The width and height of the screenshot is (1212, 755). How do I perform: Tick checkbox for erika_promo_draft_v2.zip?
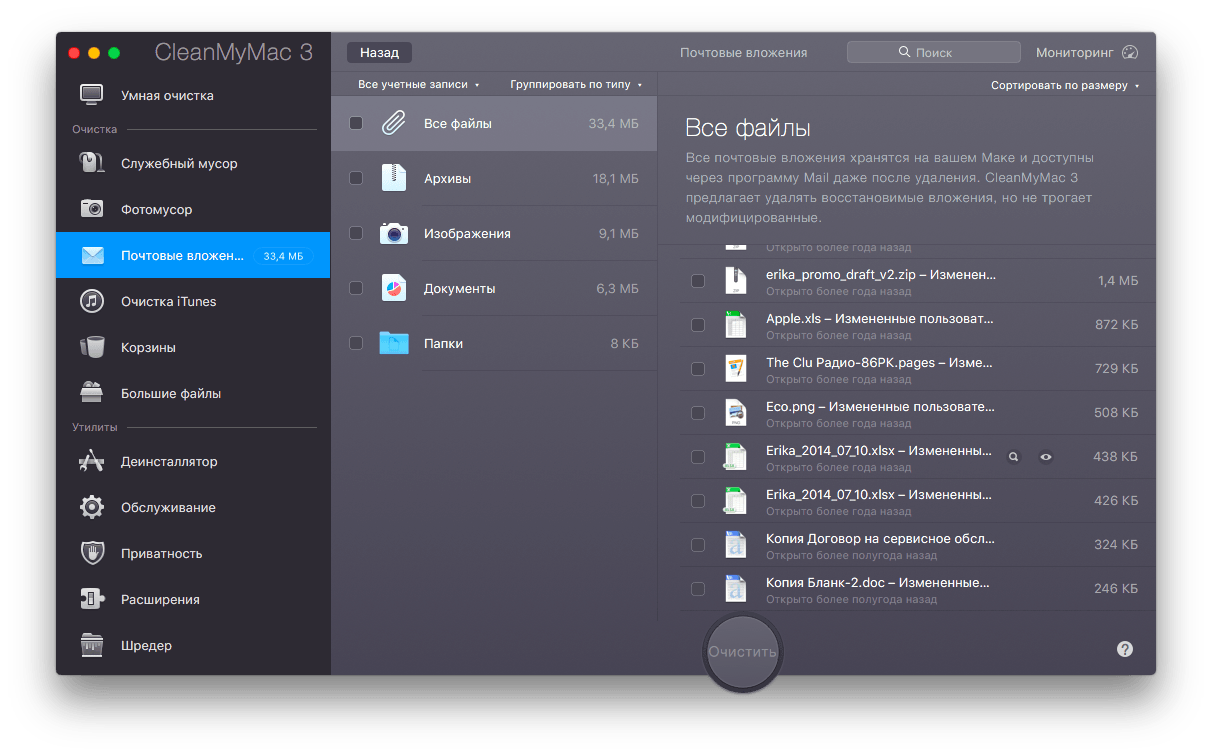pos(698,281)
